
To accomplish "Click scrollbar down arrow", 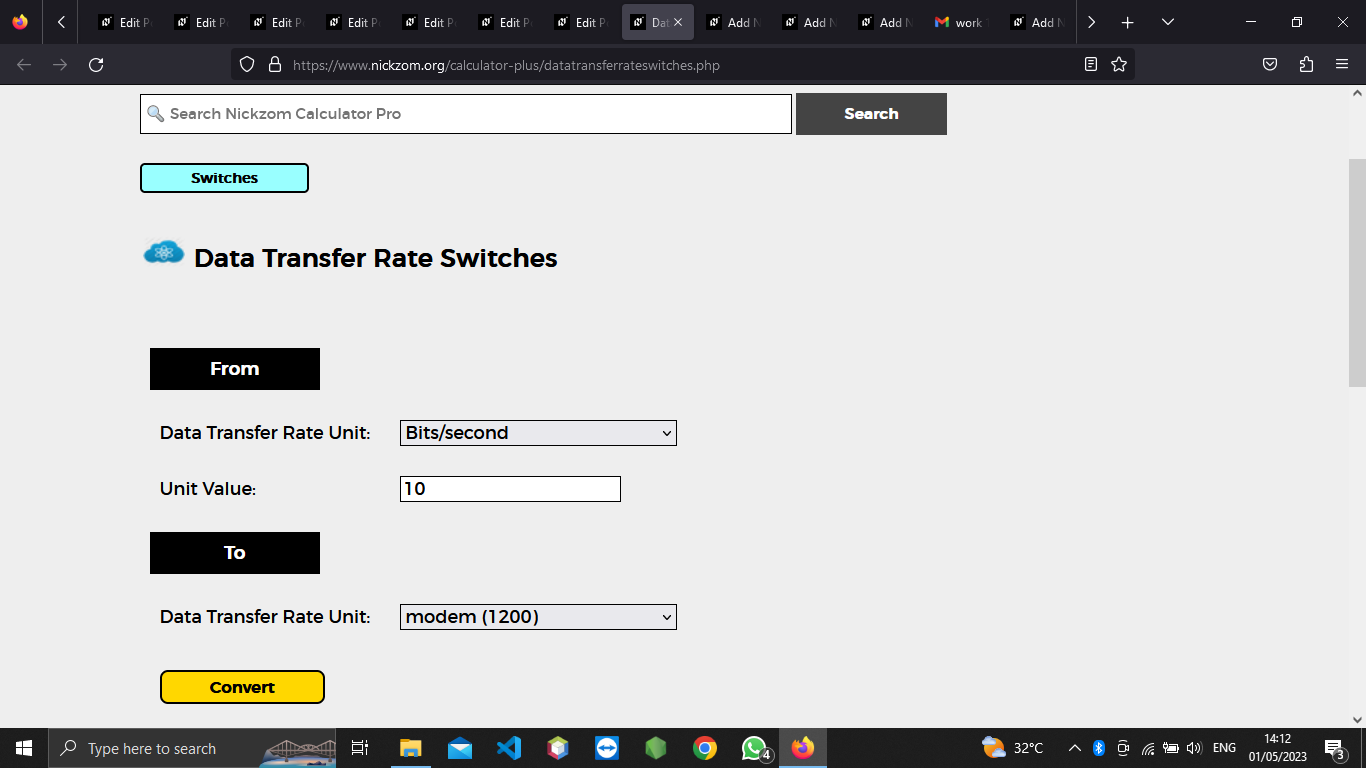I will coord(1357,719).
